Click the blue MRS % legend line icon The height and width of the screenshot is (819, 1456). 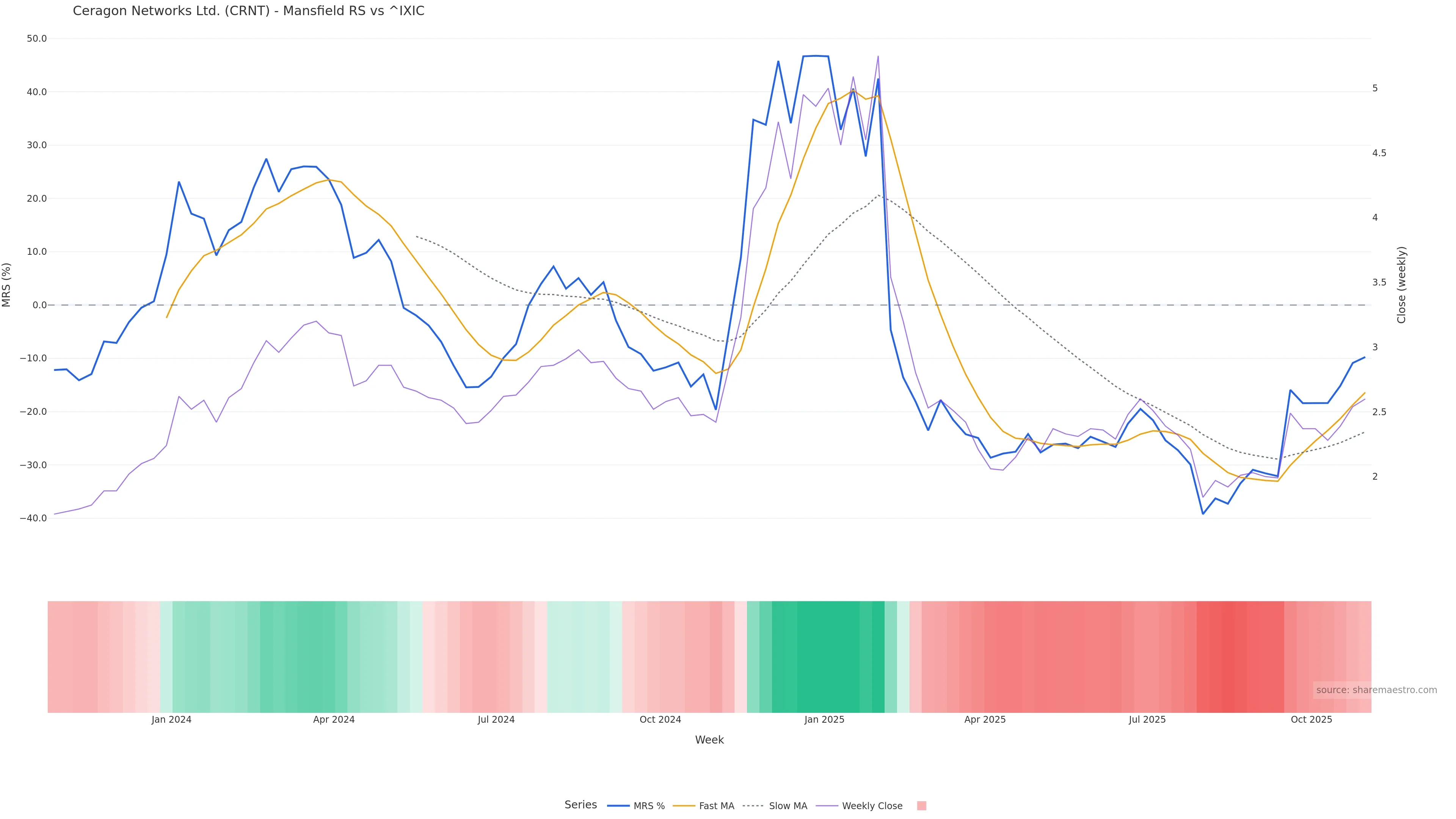tap(618, 806)
